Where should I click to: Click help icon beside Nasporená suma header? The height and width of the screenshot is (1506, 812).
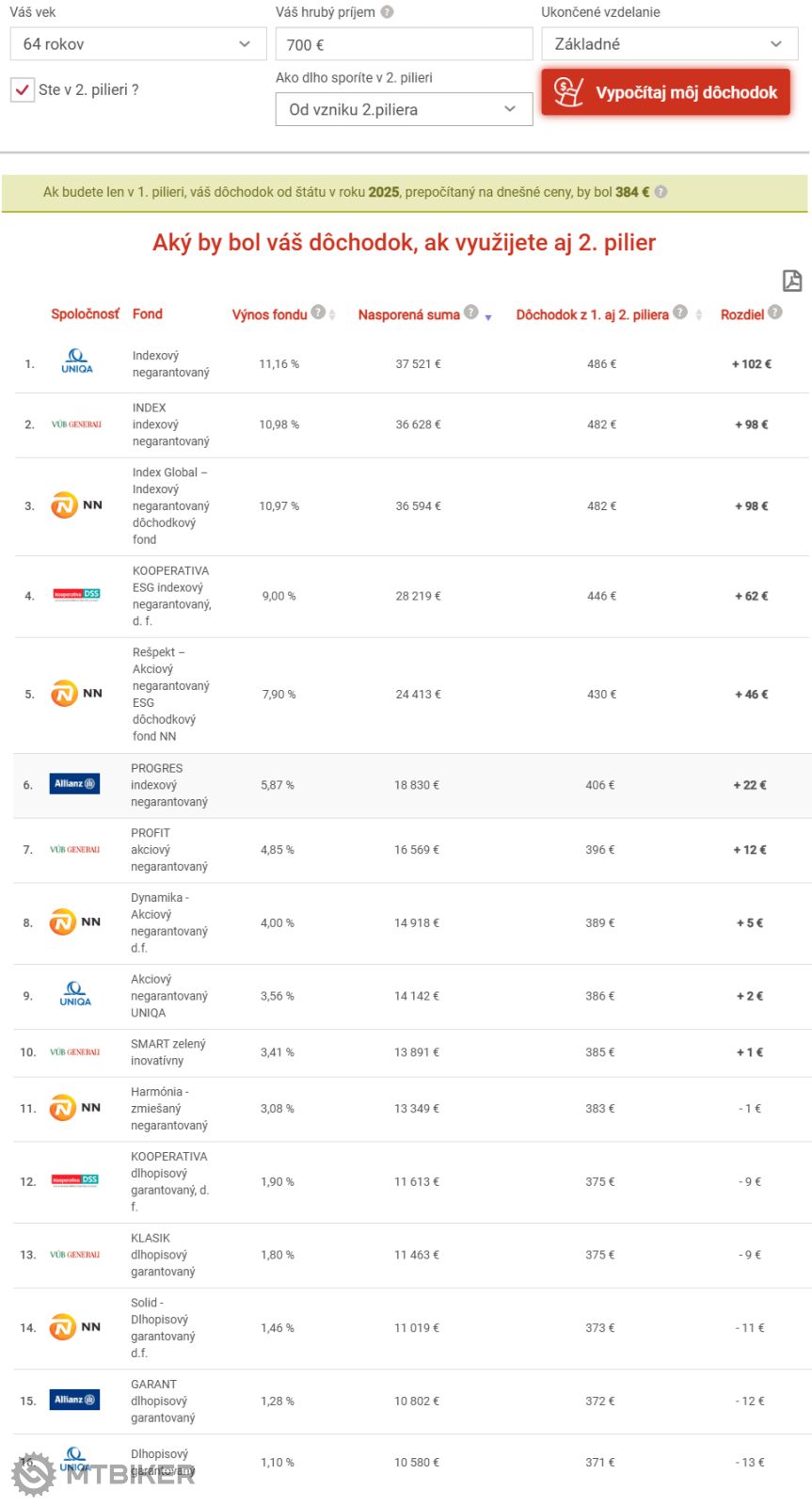click(471, 312)
